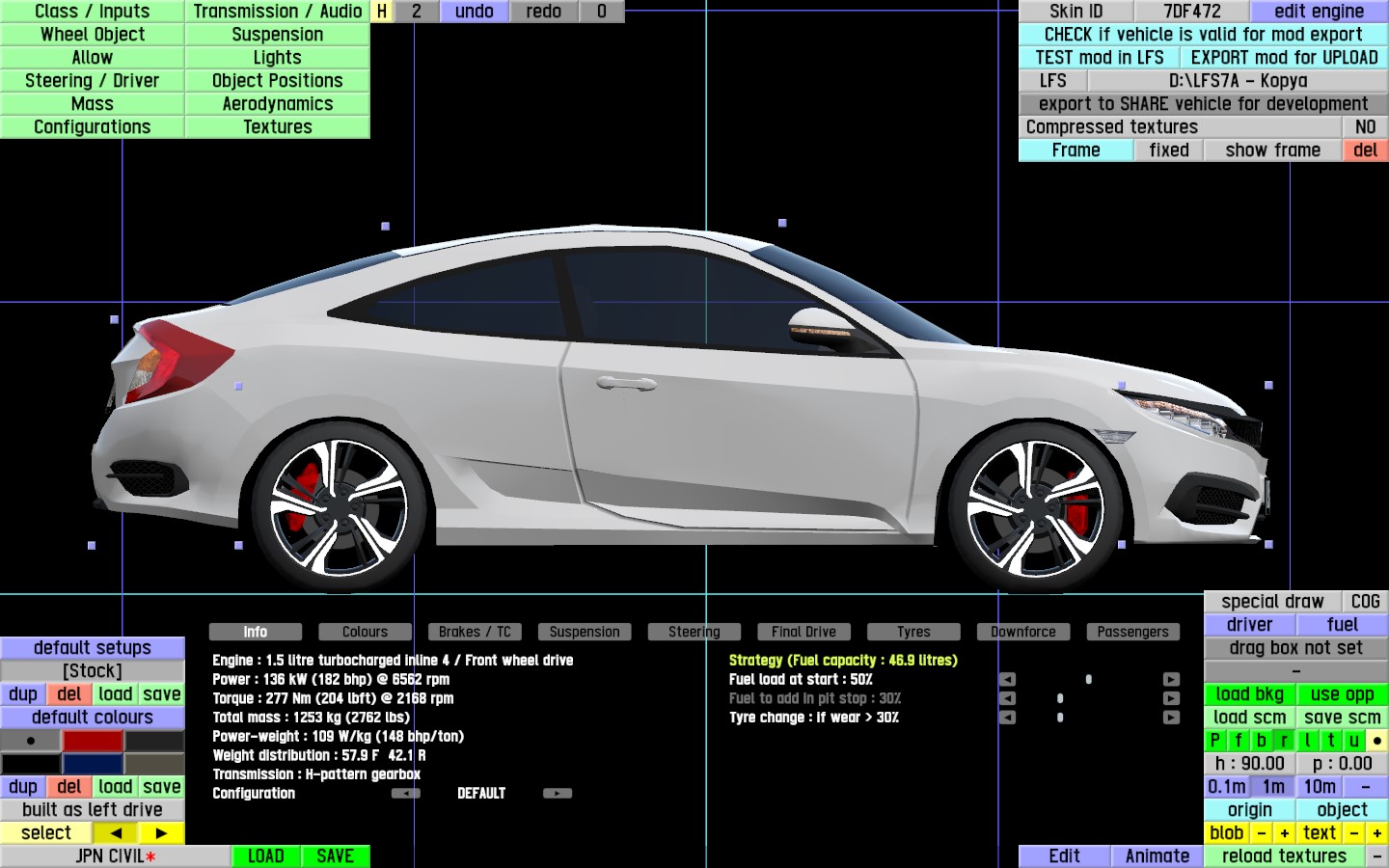The width and height of the screenshot is (1389, 868).
Task: Decrease Fuel load at start with left arrow
Action: [1007, 679]
